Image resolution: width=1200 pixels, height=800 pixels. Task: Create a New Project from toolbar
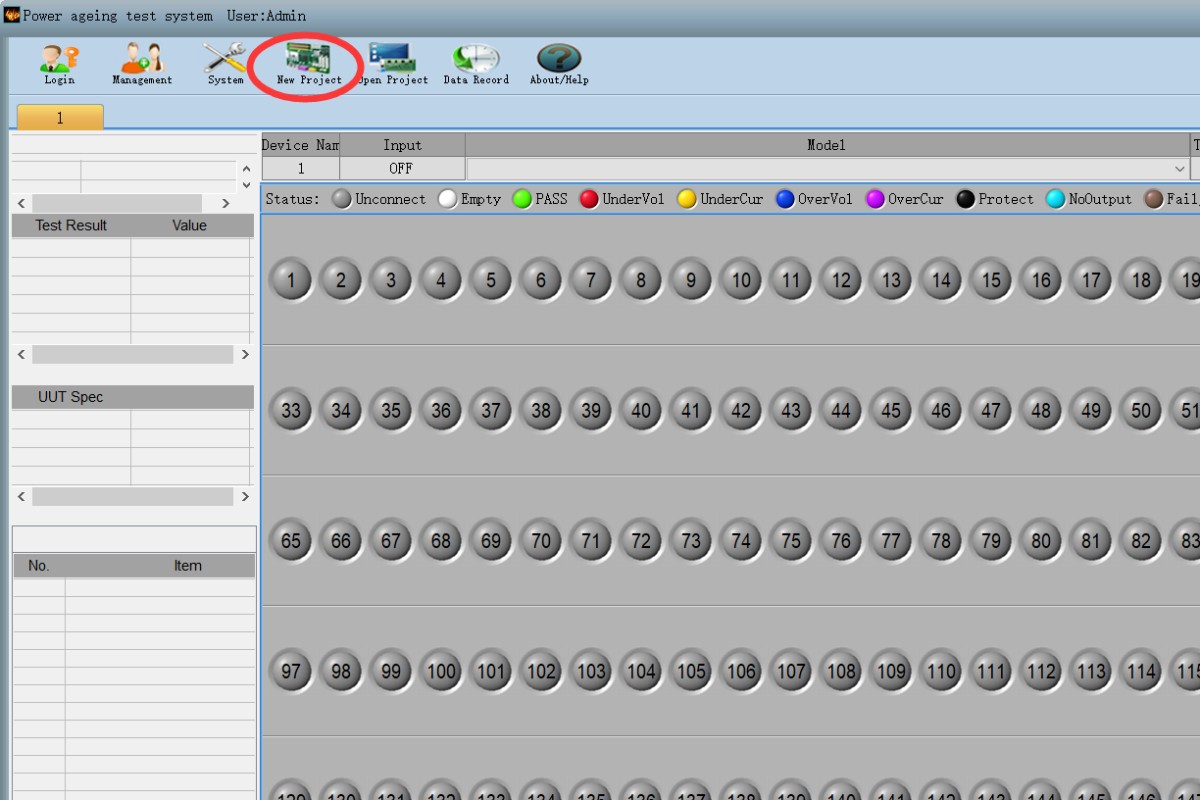(308, 63)
